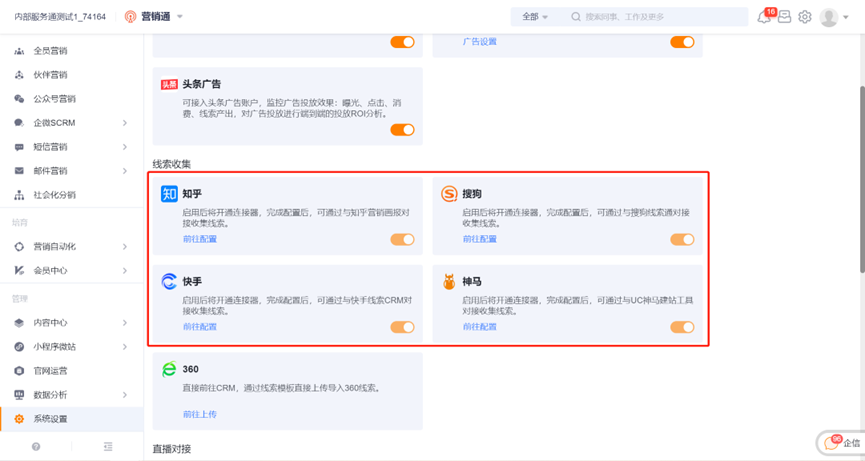
Task: Open the notification bell icon
Action: (764, 18)
